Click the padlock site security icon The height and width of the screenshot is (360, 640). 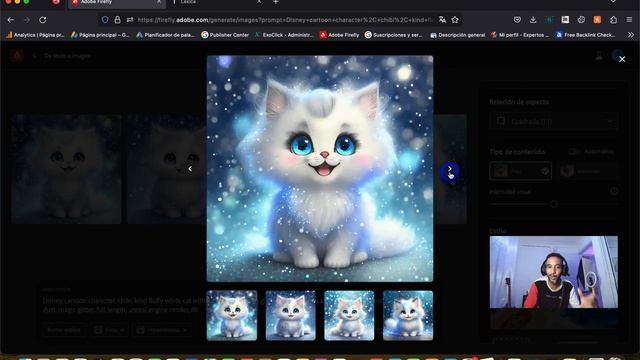118,20
